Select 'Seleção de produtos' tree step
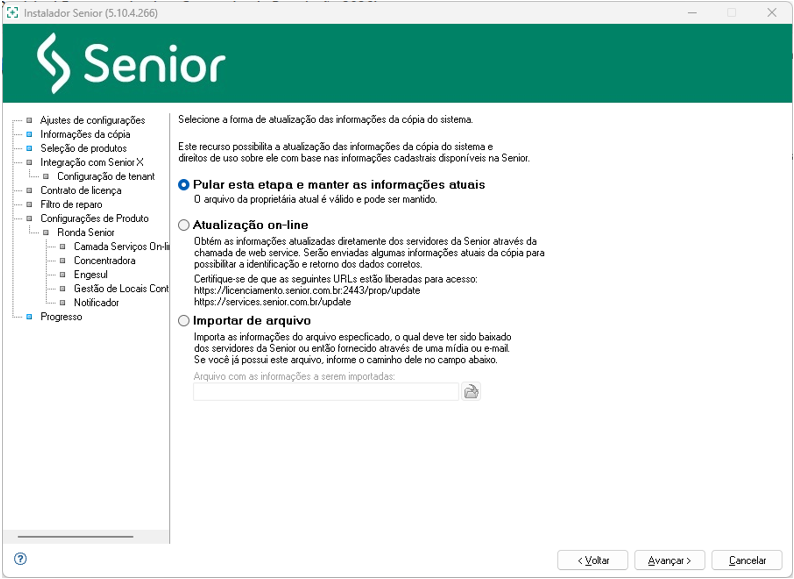Viewport: 794px width, 579px height. (84, 148)
